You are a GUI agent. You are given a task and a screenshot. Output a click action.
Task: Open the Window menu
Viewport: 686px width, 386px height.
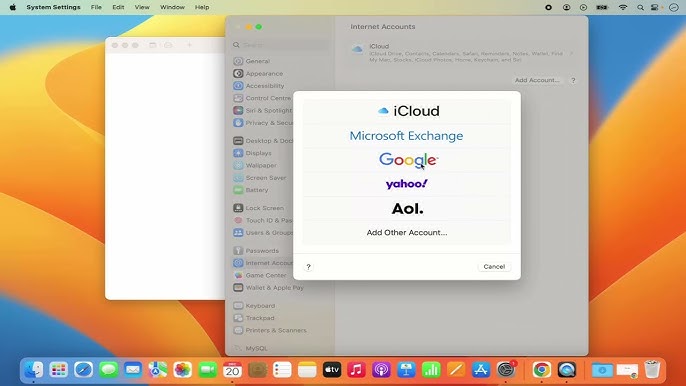tap(172, 7)
